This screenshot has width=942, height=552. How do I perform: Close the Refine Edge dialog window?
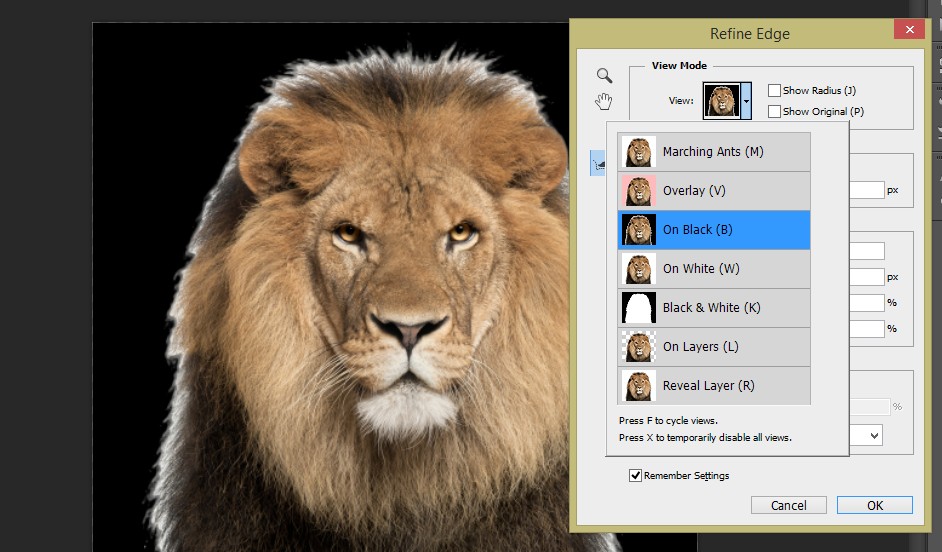910,31
